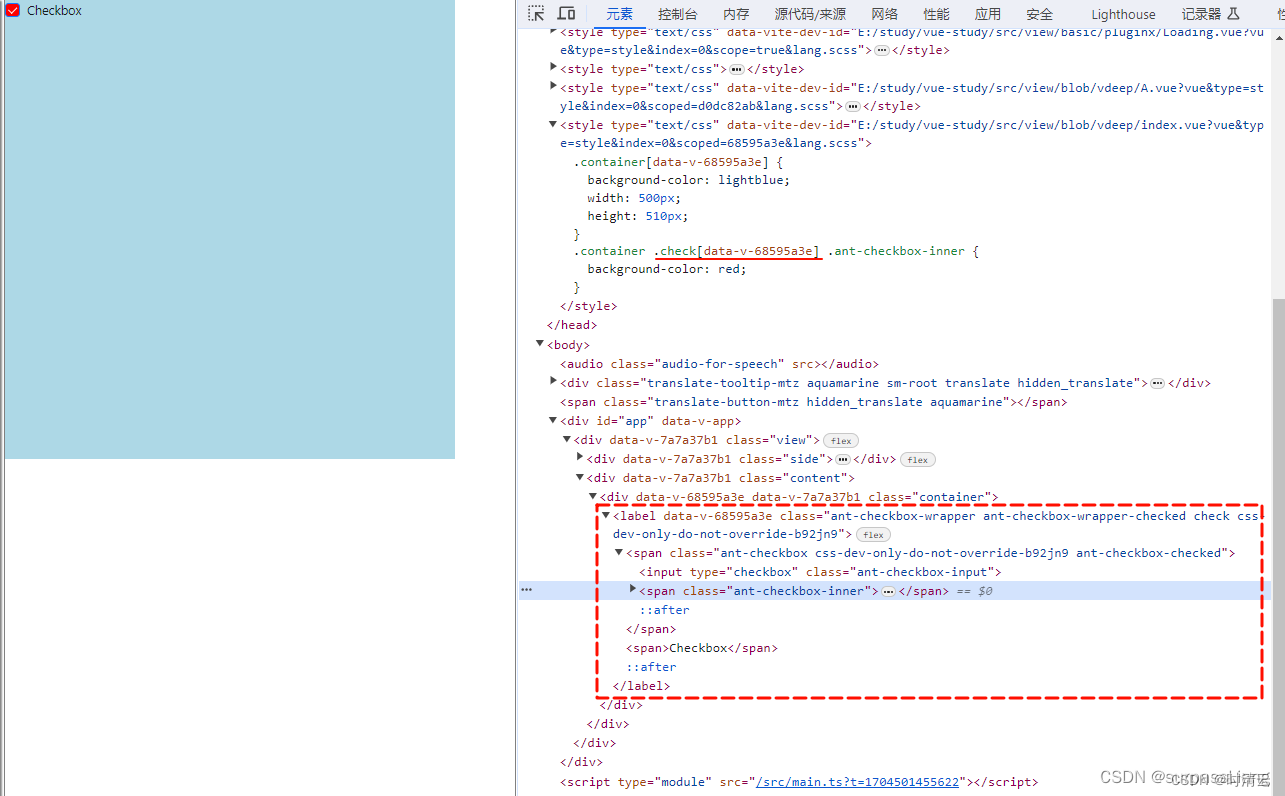The image size is (1285, 796).
Task: Collapse the div class container node
Action: coord(593,496)
